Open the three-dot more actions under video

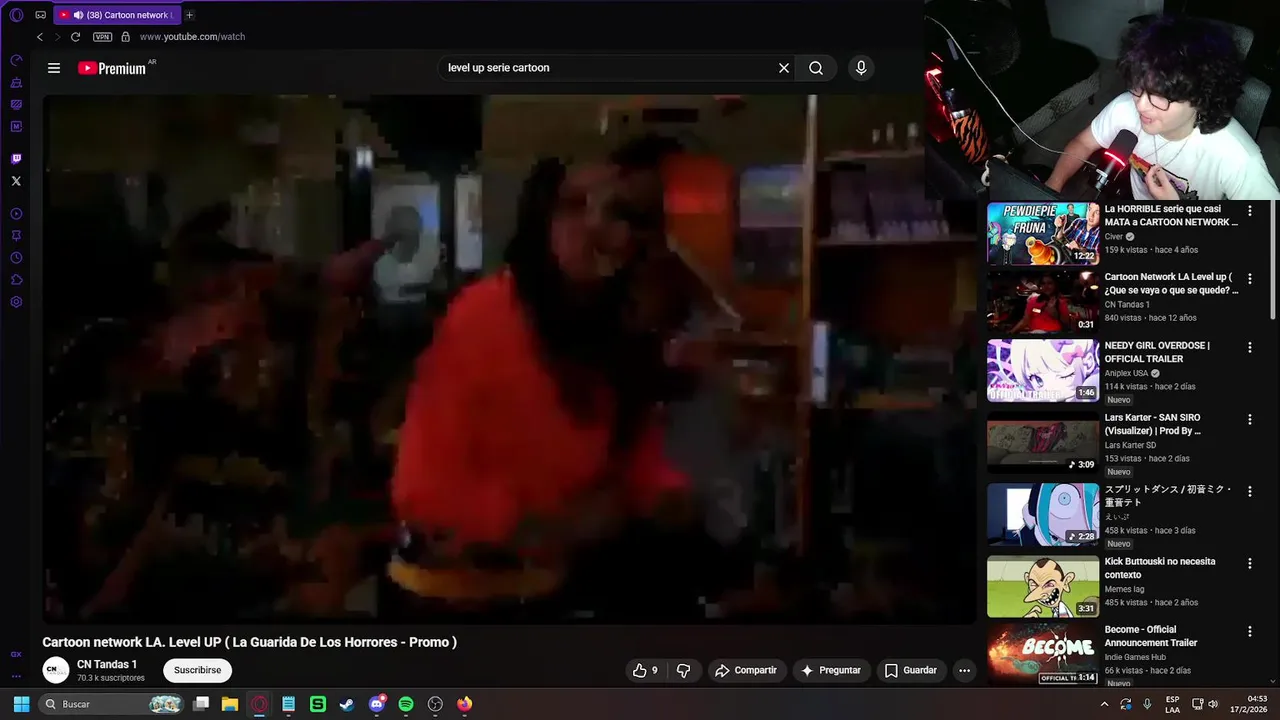[x=964, y=670]
